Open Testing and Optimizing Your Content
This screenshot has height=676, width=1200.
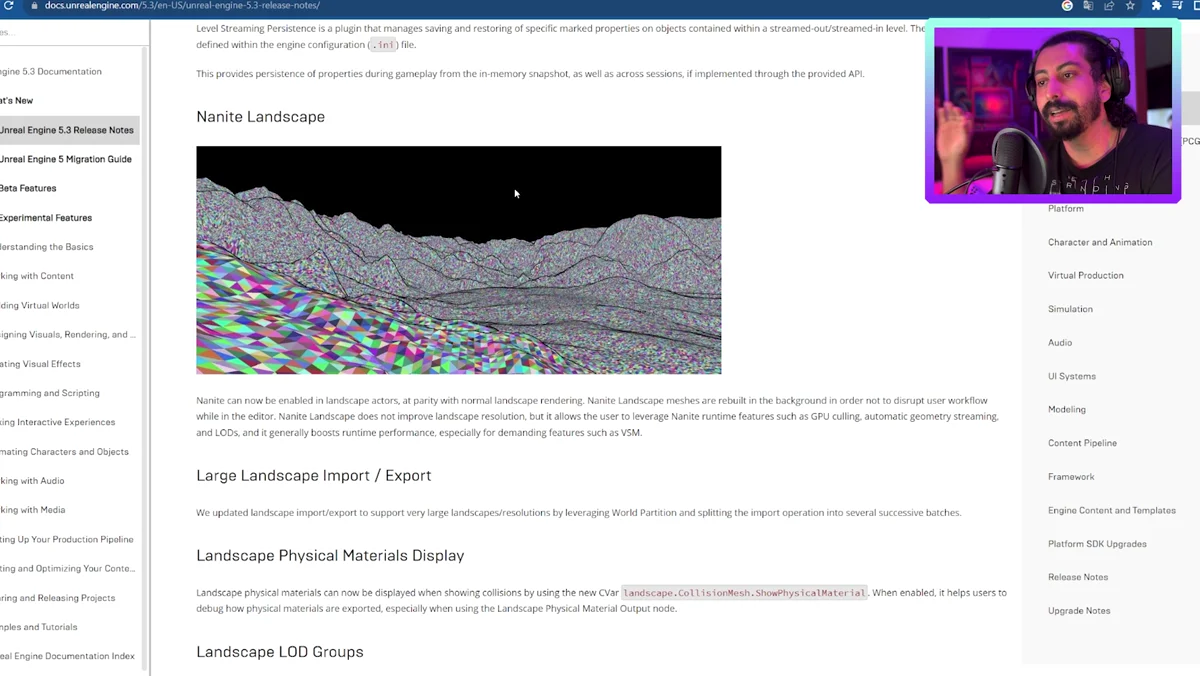click(x=68, y=568)
